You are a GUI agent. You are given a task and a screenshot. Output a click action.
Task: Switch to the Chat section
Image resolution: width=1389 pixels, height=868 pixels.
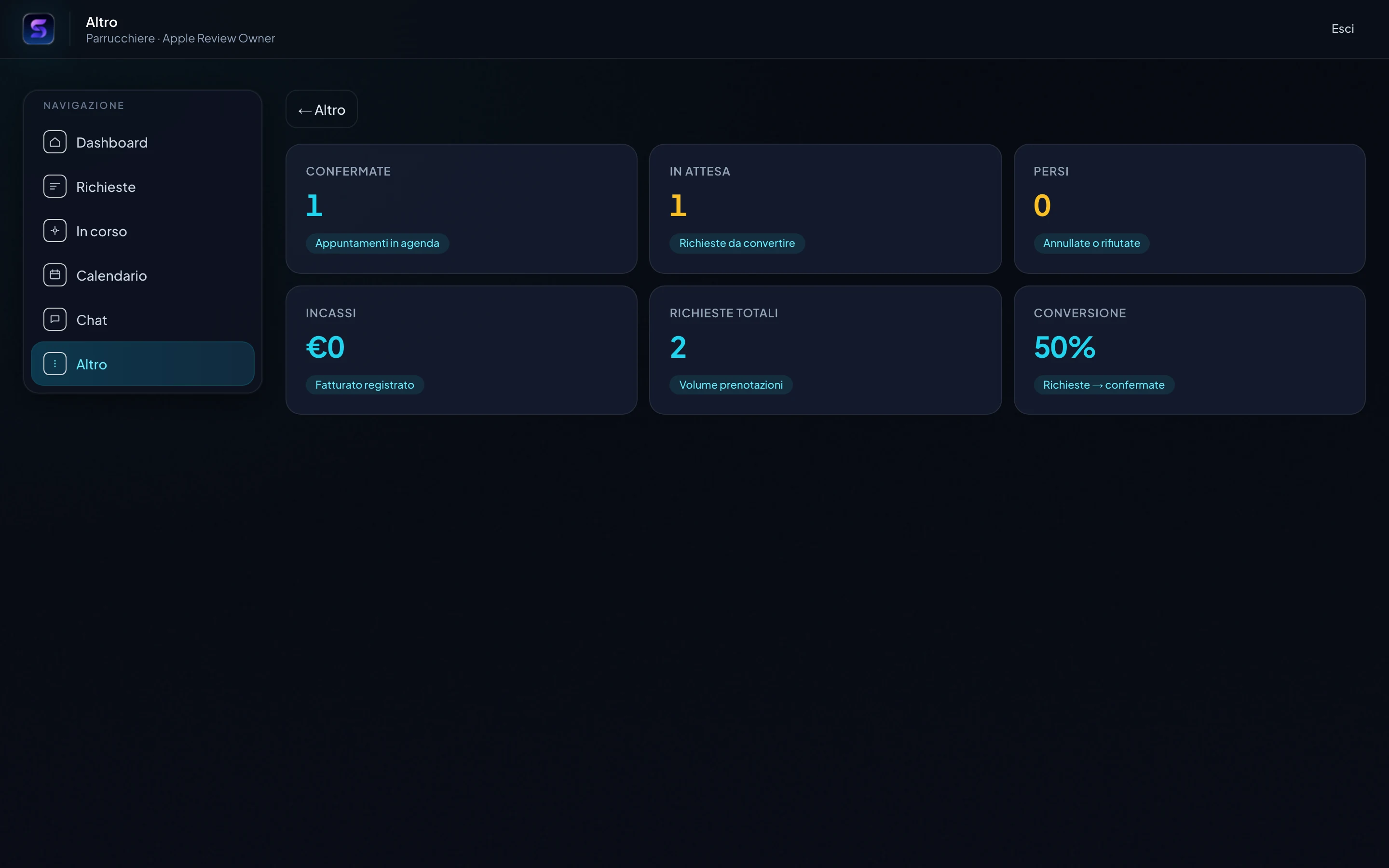pos(142,320)
